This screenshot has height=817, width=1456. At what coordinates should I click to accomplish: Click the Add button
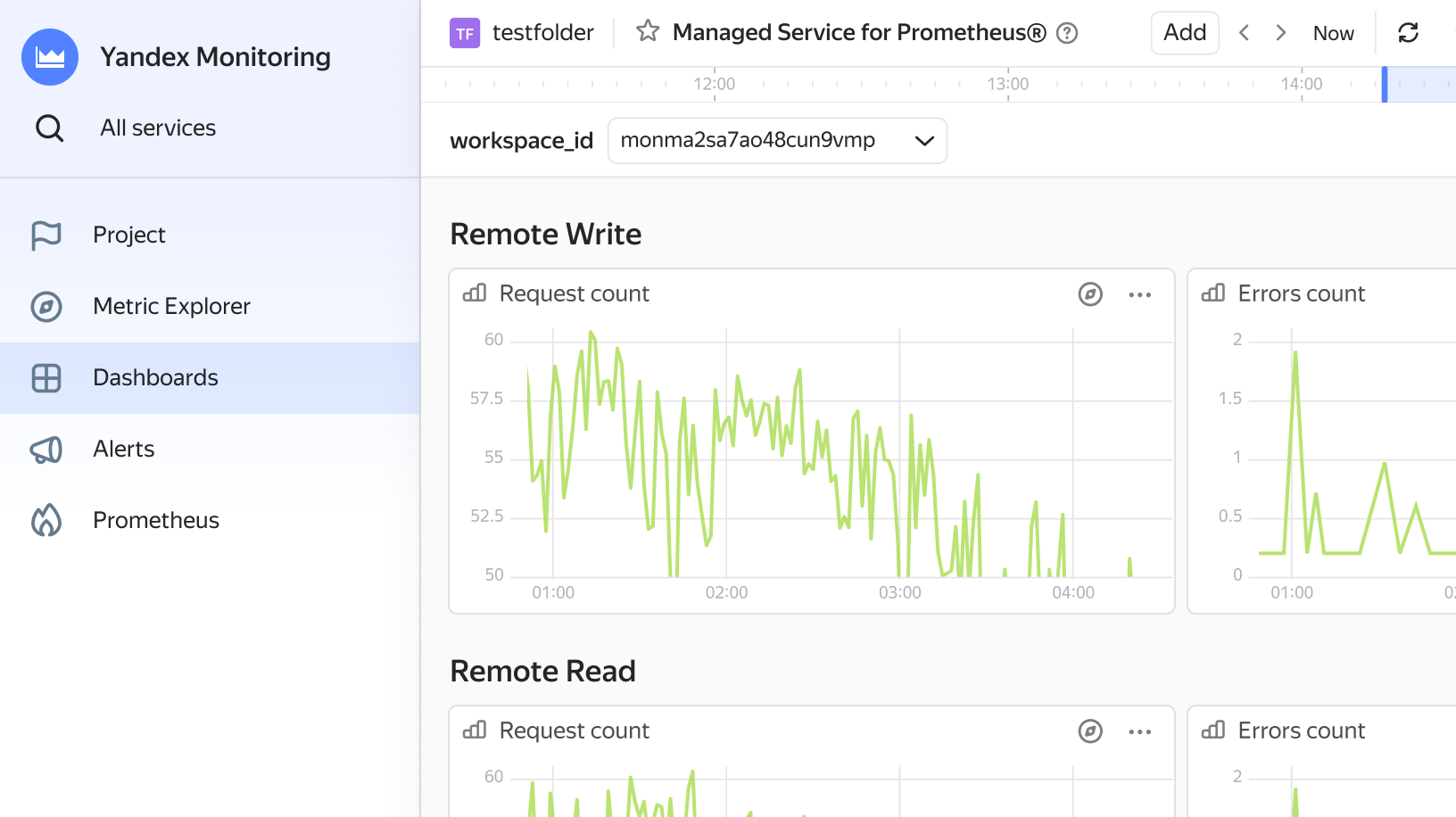1185,33
